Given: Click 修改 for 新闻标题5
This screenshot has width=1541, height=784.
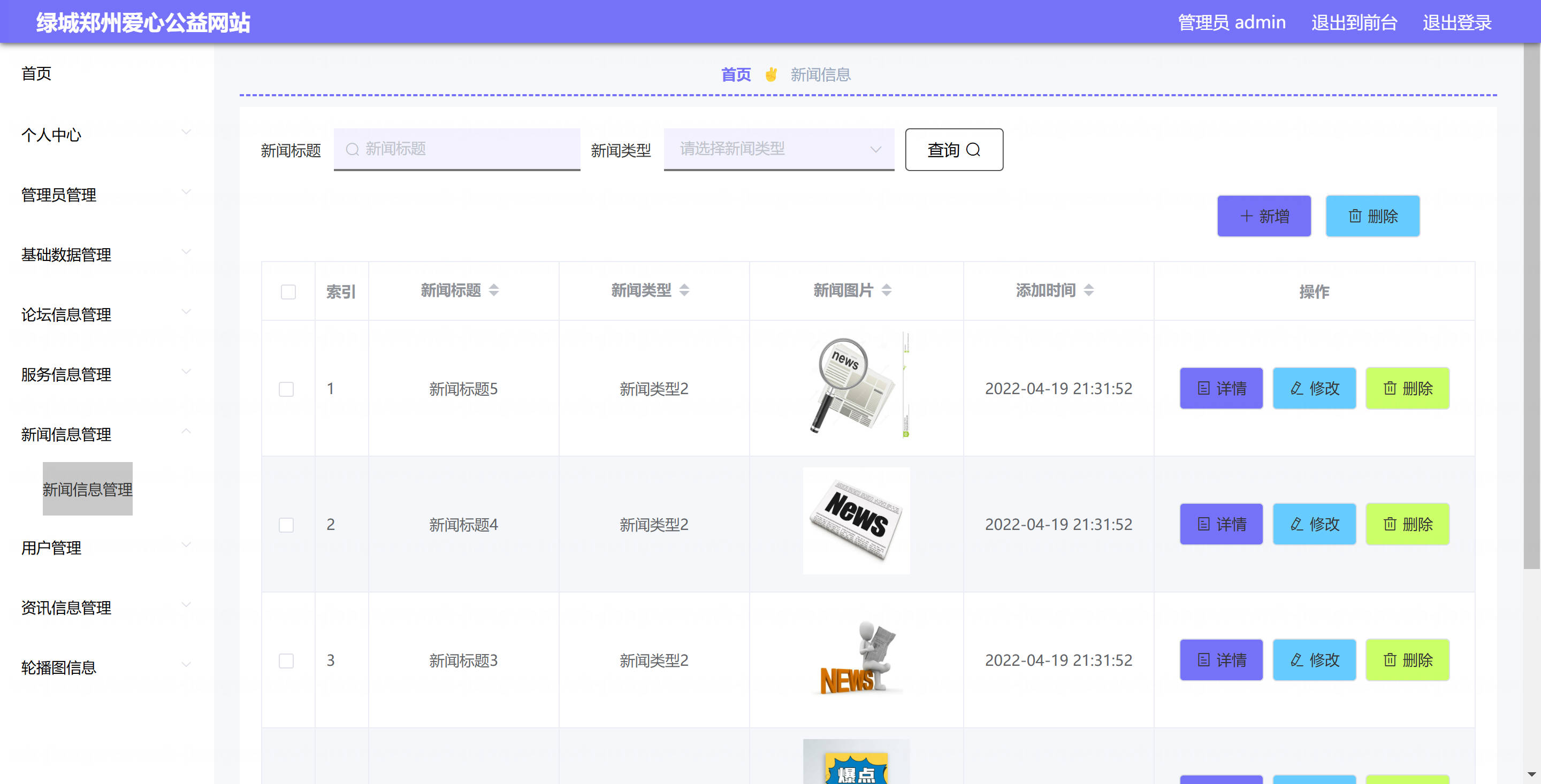Looking at the screenshot, I should pos(1314,388).
